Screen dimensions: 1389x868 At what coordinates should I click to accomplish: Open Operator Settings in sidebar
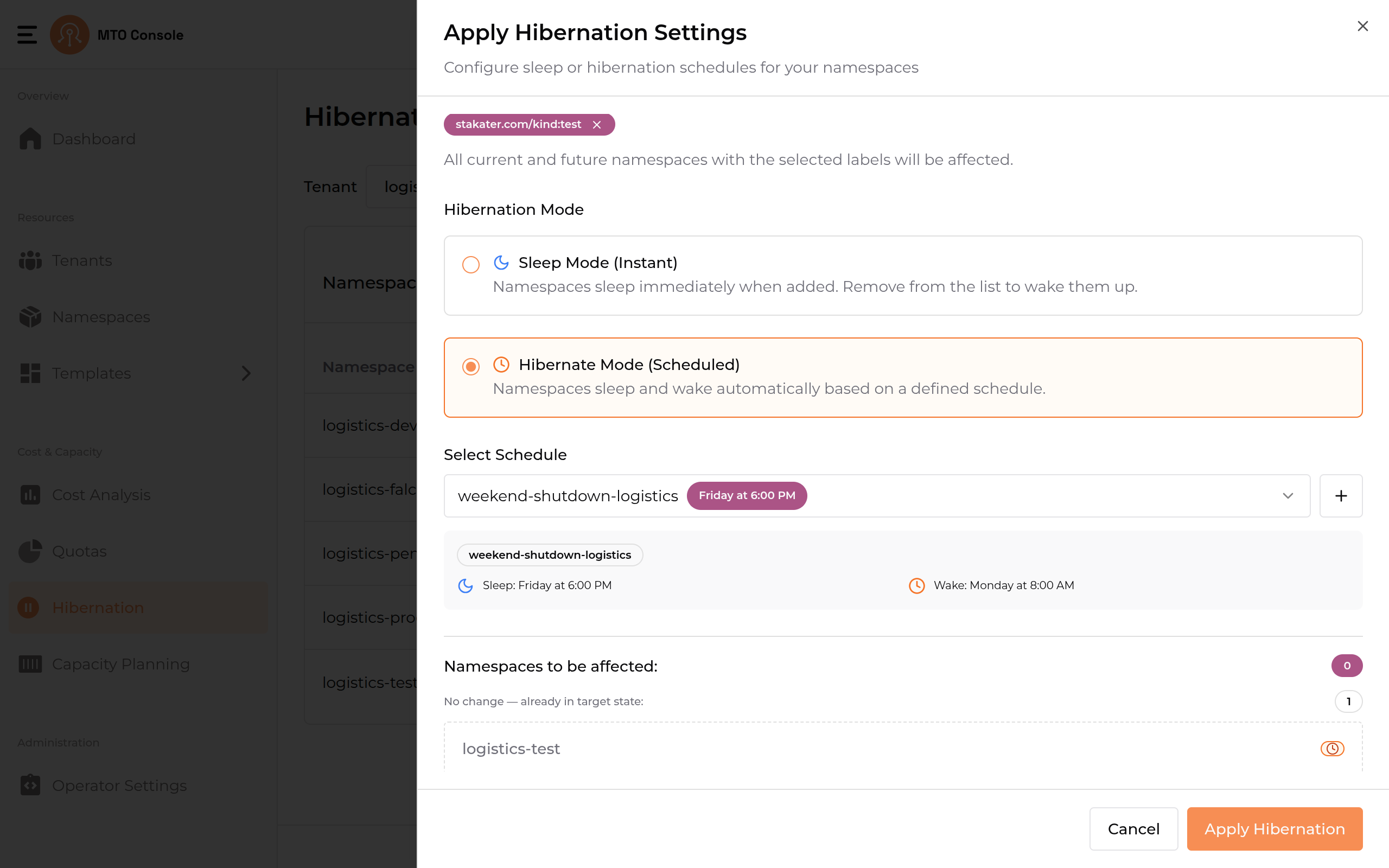point(138,785)
